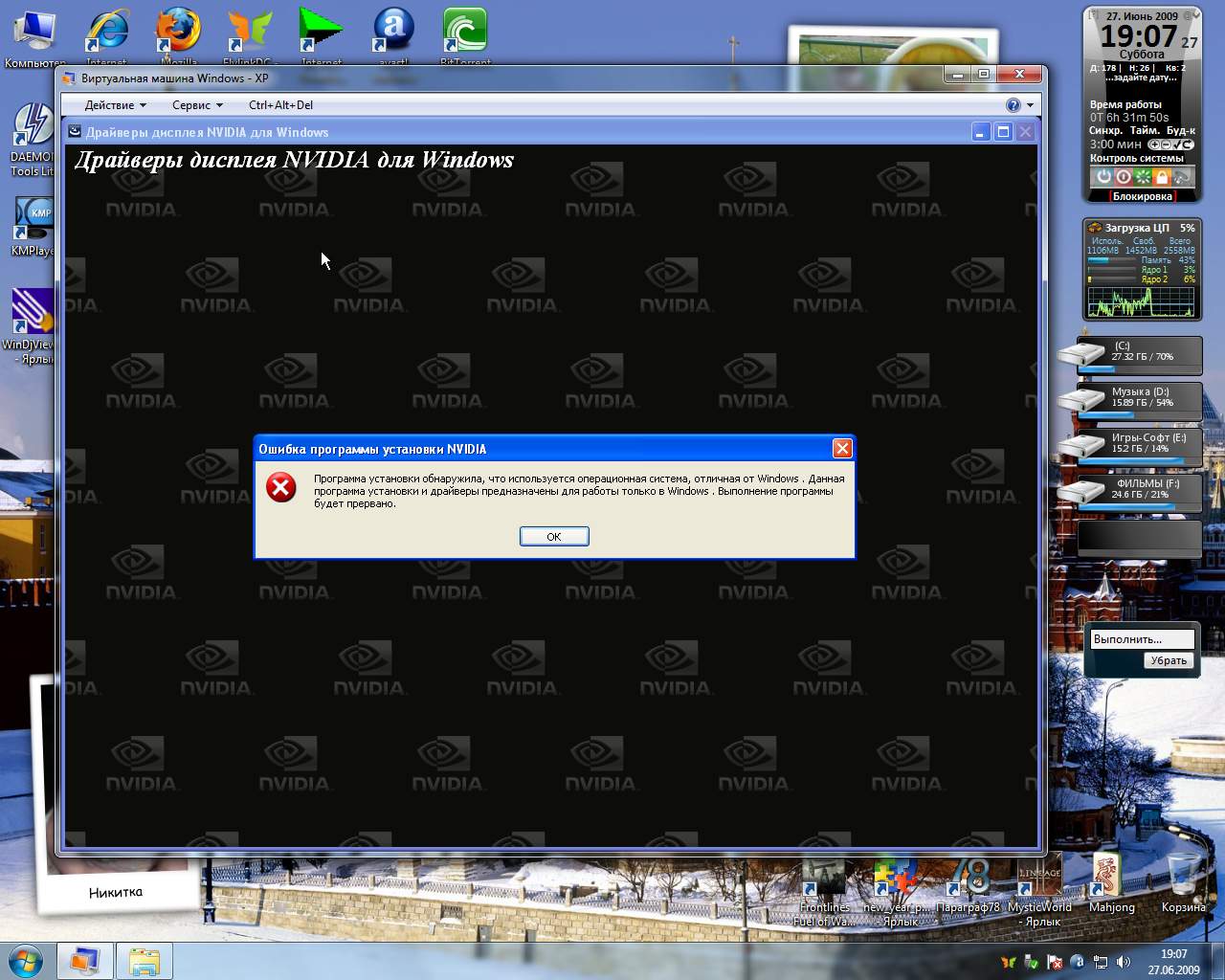Click checkmark timer button in clock gadget
The height and width of the screenshot is (980, 1225).
tap(1177, 145)
